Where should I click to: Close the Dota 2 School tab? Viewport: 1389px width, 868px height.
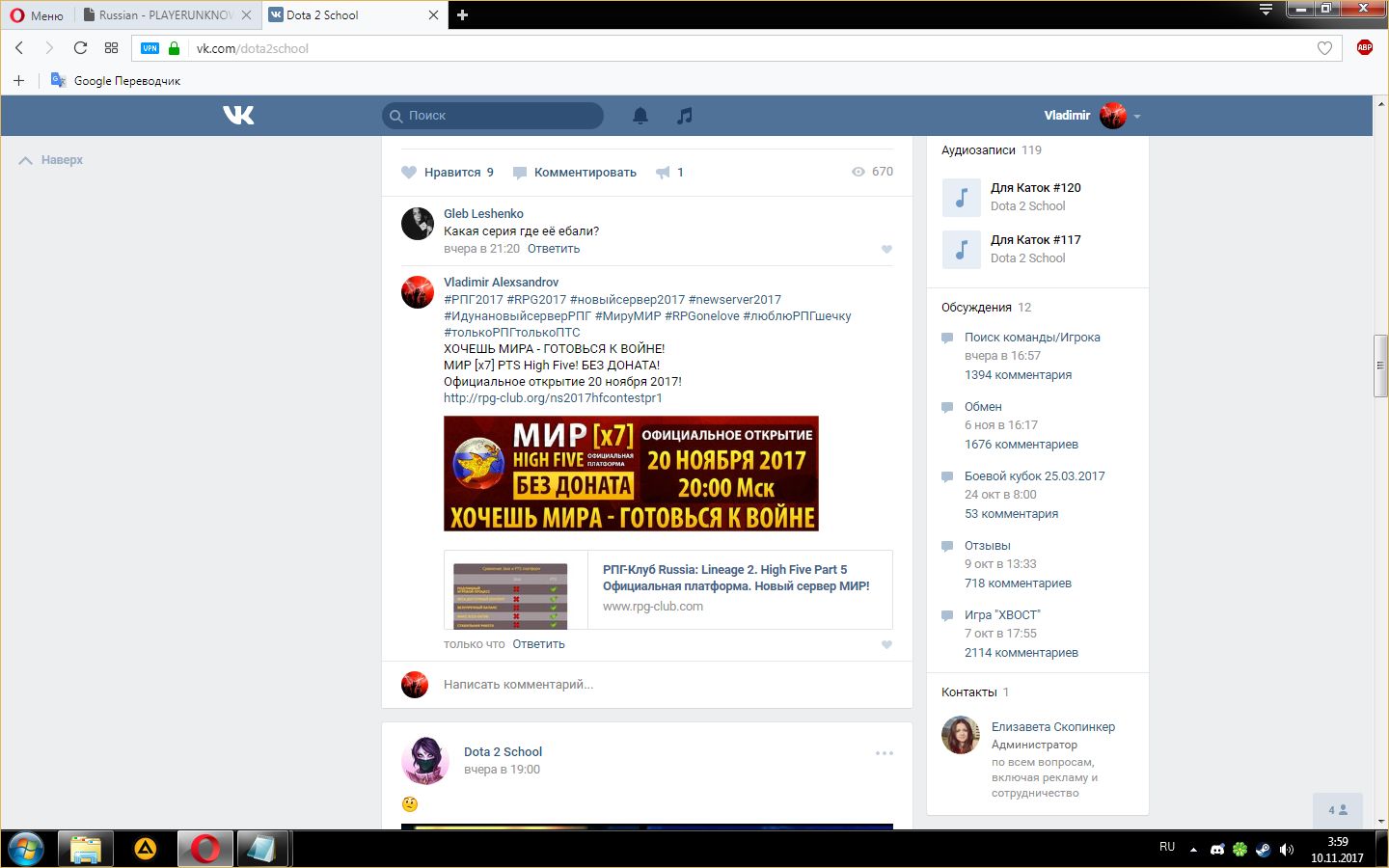click(x=433, y=14)
